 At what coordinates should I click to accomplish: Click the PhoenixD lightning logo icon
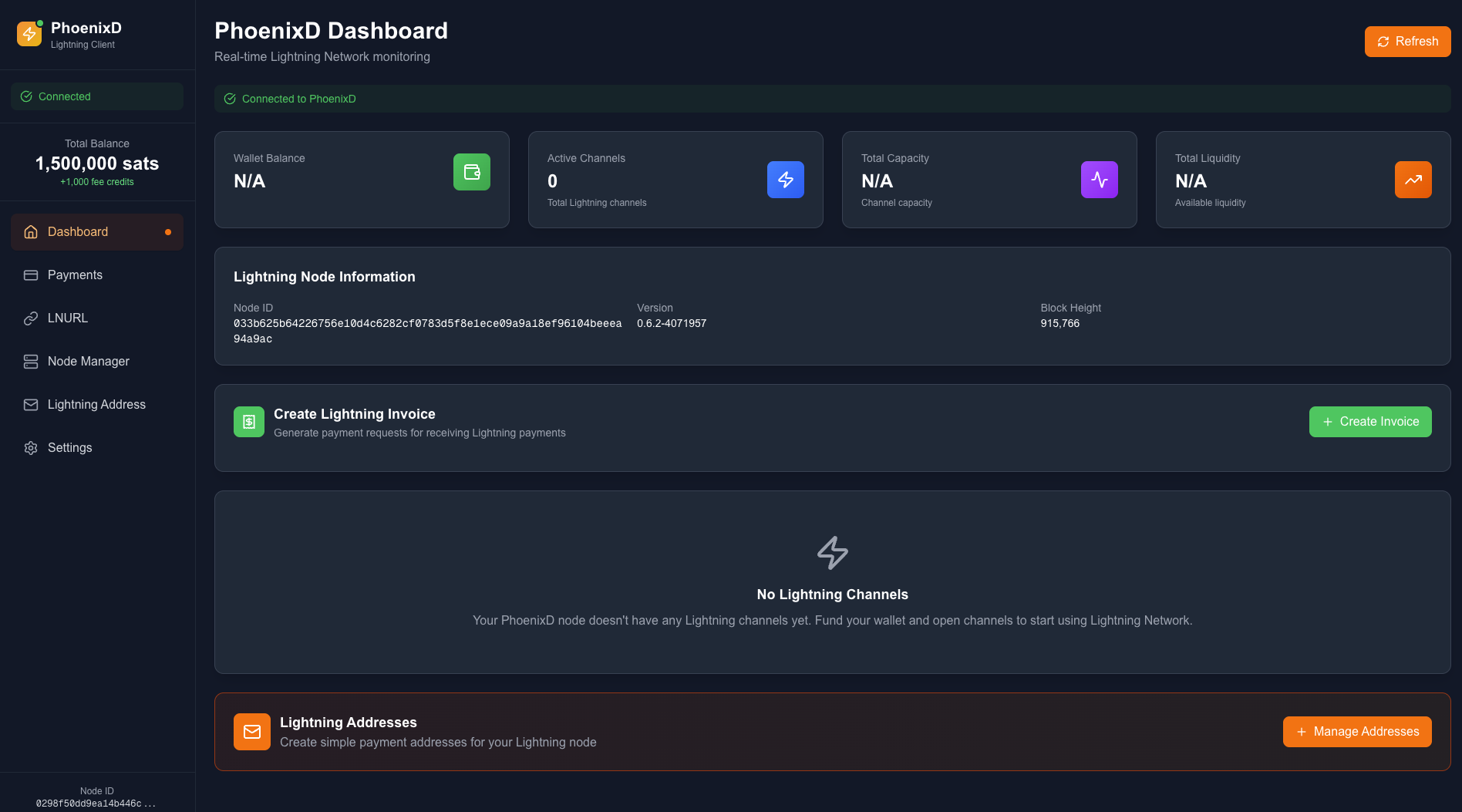[x=29, y=34]
